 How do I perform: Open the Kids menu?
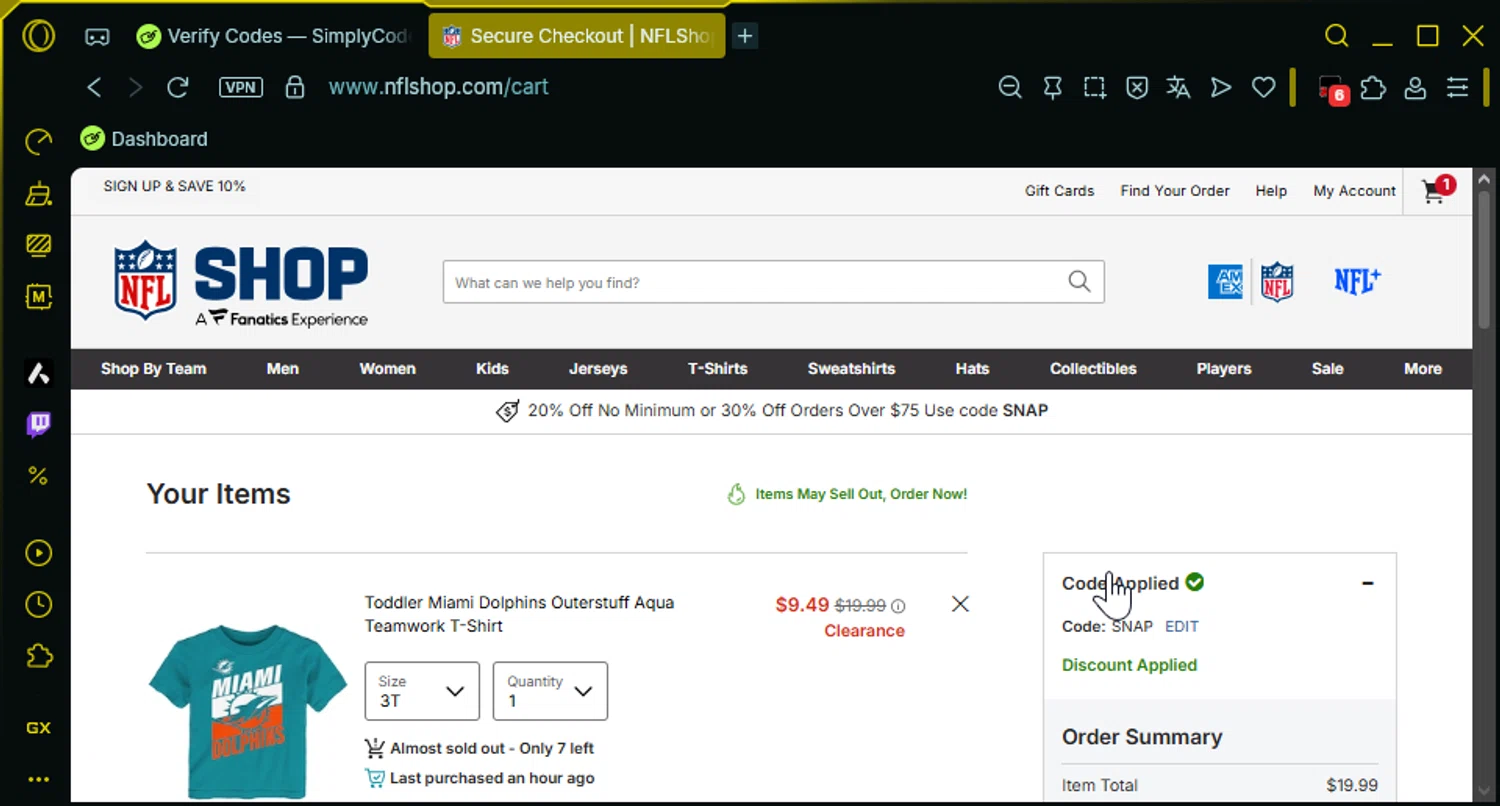pos(492,368)
